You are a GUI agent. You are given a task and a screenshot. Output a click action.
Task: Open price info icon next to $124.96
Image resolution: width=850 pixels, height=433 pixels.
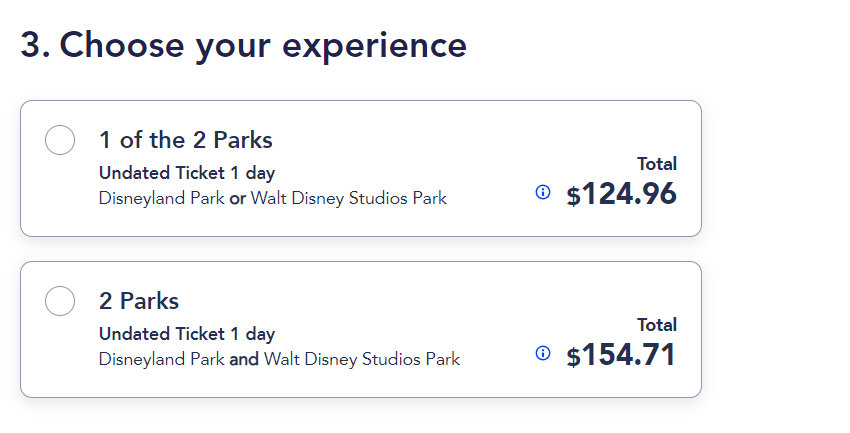[543, 192]
